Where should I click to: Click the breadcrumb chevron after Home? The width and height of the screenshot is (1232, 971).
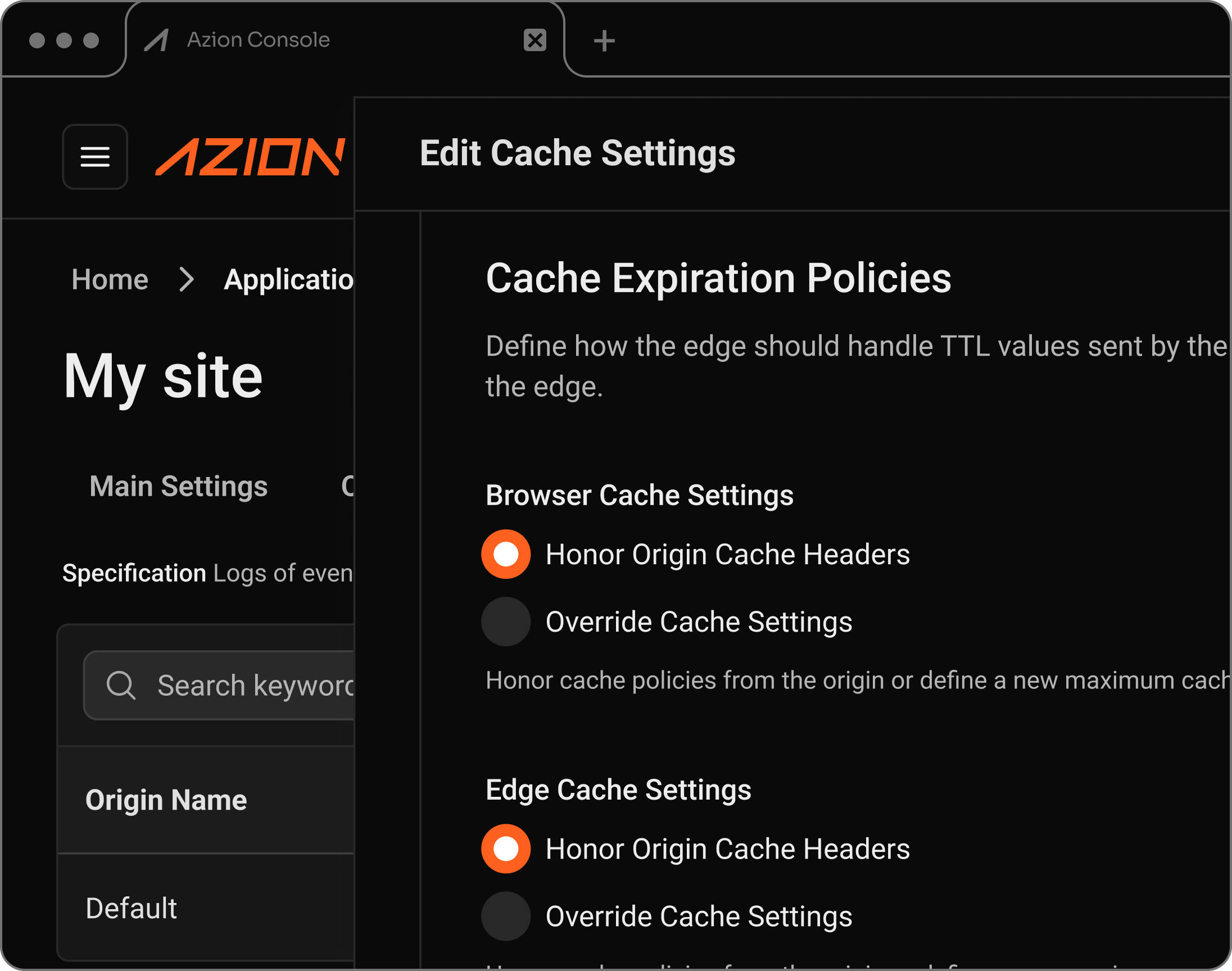pos(187,280)
